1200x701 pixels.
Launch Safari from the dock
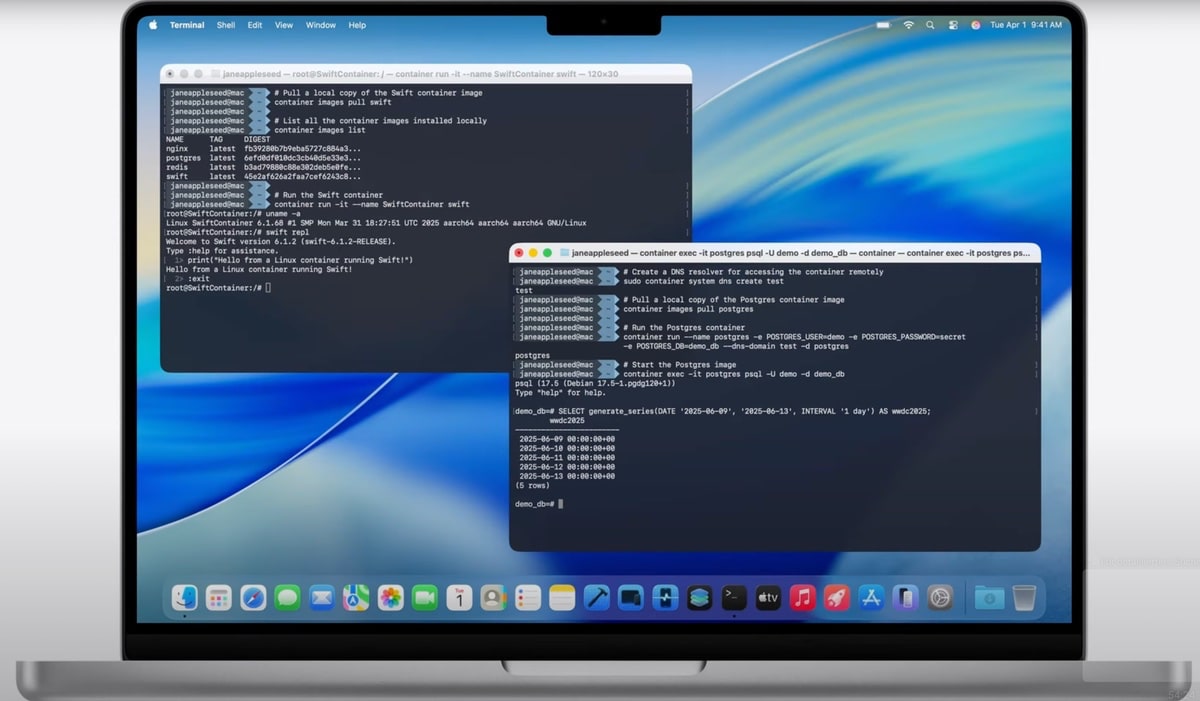253,598
